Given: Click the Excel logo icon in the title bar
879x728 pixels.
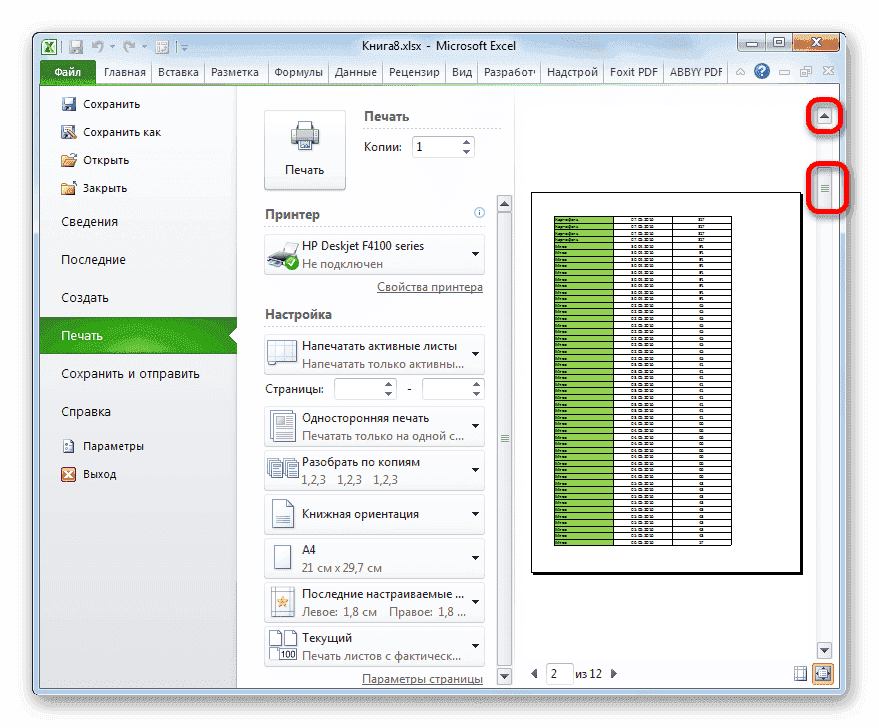Looking at the screenshot, I should click(48, 46).
